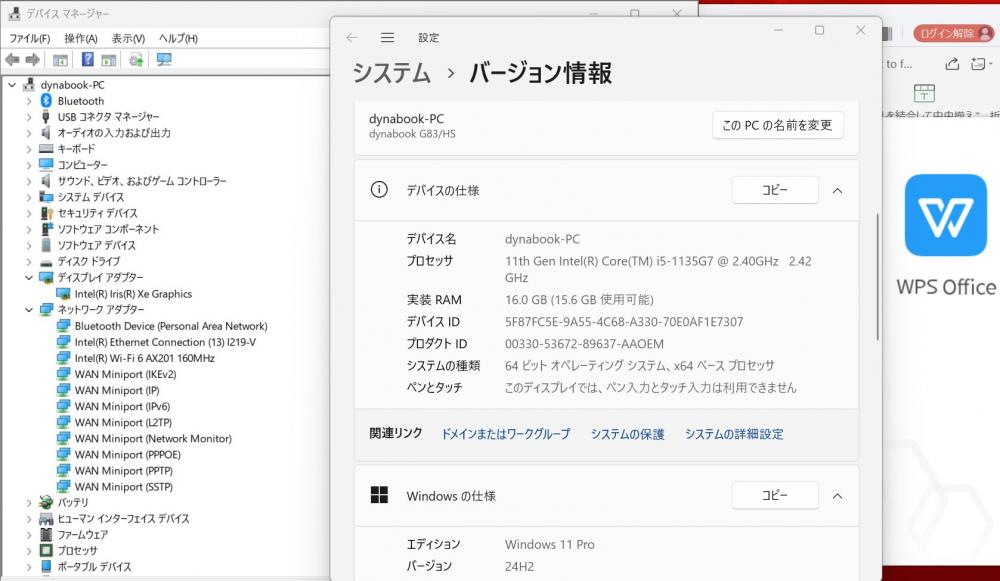
Task: Select WAN Miniport (Network Monitor) entry
Action: click(153, 439)
